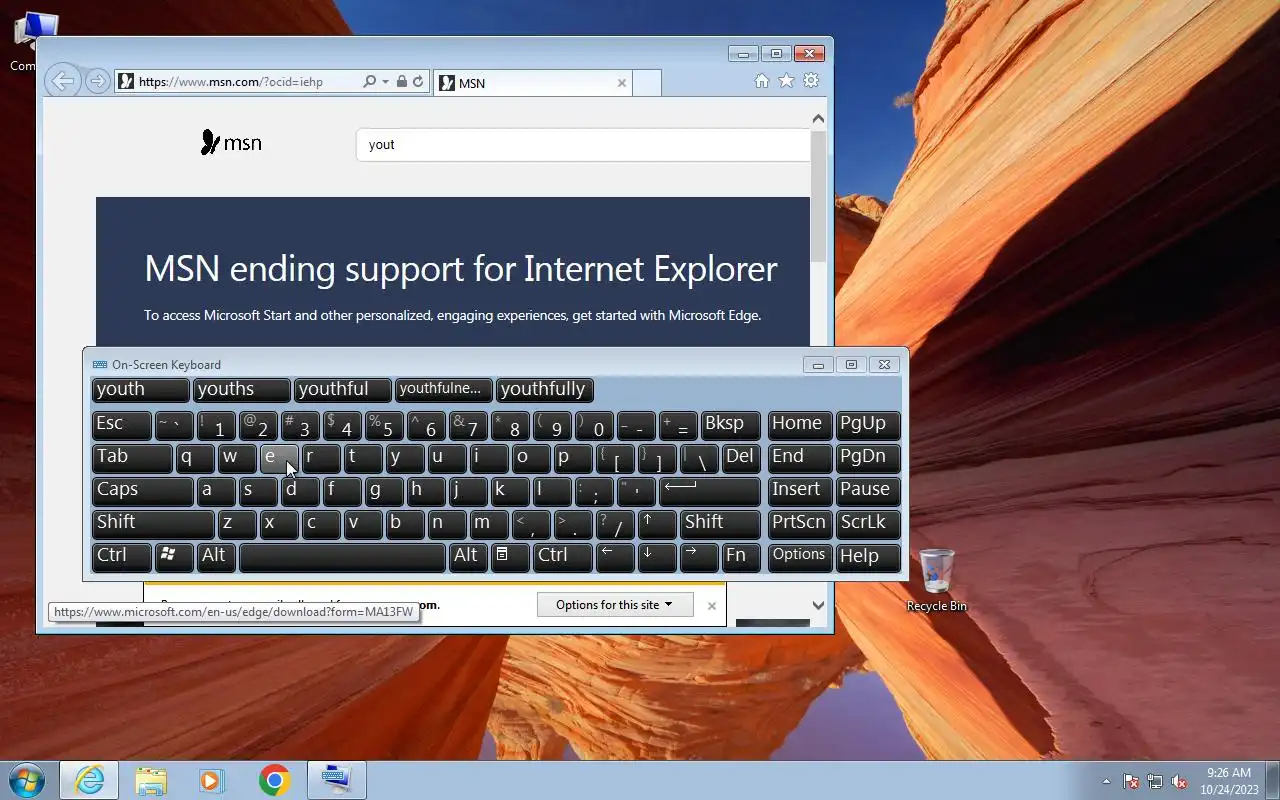Open the IE Tools gear icon
This screenshot has width=1280, height=800.
811,81
